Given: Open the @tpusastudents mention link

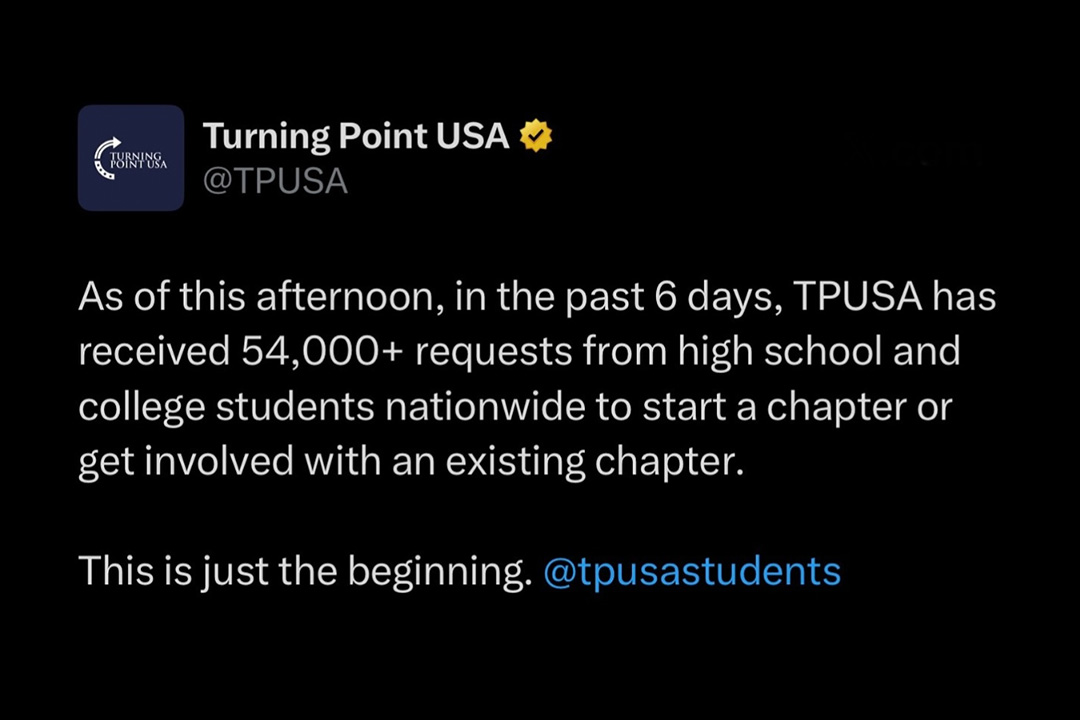Looking at the screenshot, I should [x=691, y=571].
